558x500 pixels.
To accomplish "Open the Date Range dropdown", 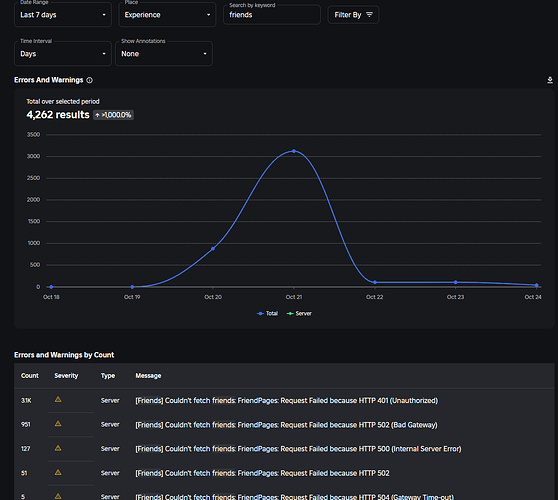I will 63,15.
